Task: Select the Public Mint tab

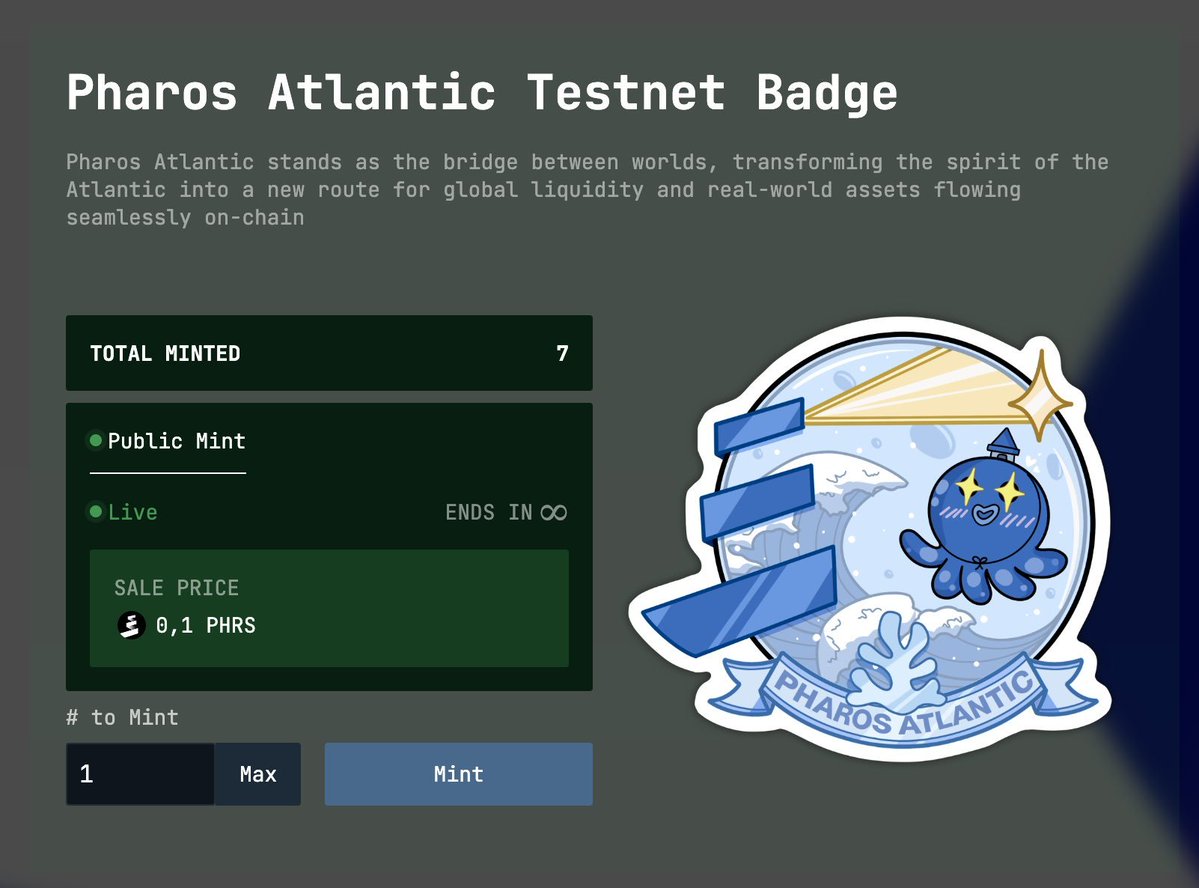Action: click(x=168, y=441)
